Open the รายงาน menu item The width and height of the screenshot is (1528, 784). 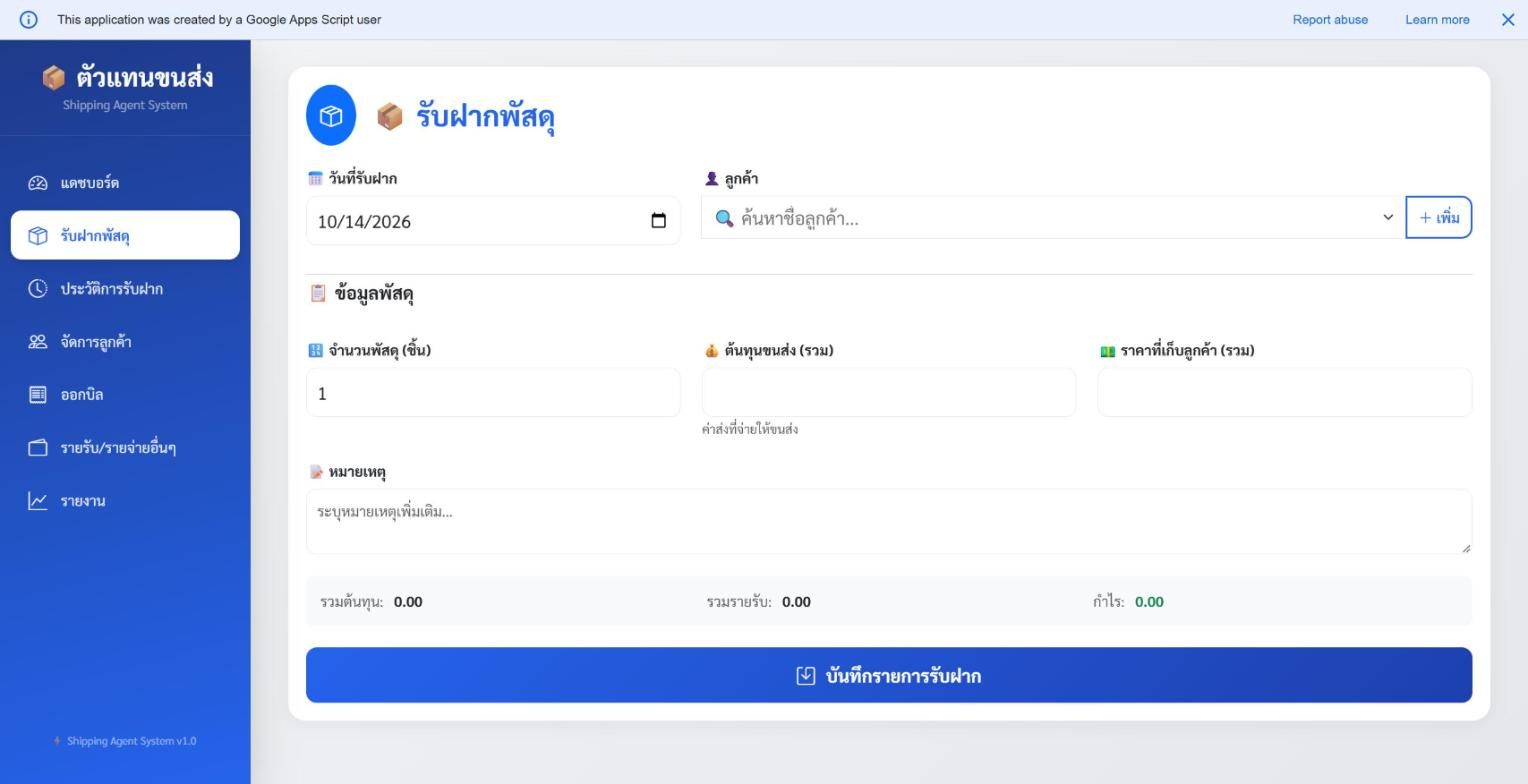125,501
